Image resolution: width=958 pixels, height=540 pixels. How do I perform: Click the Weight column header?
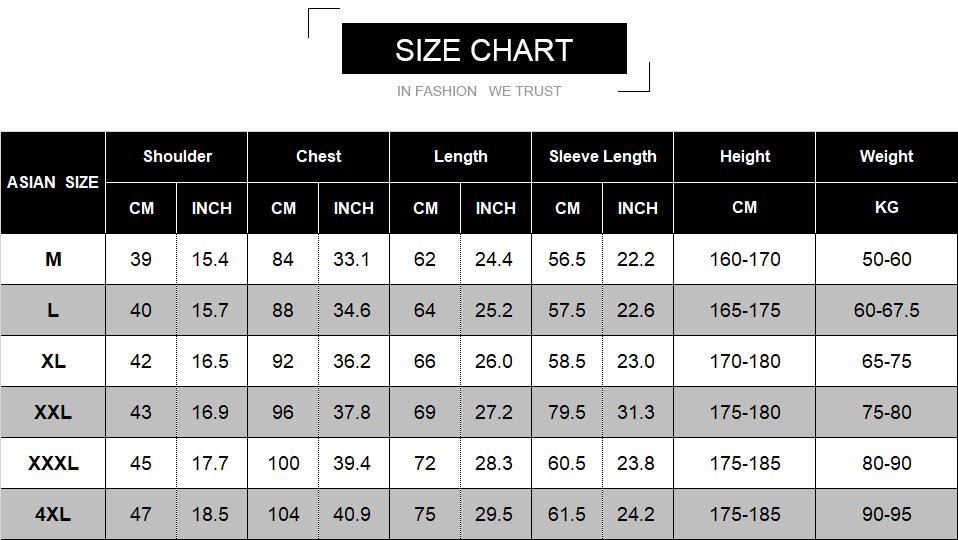pos(887,156)
